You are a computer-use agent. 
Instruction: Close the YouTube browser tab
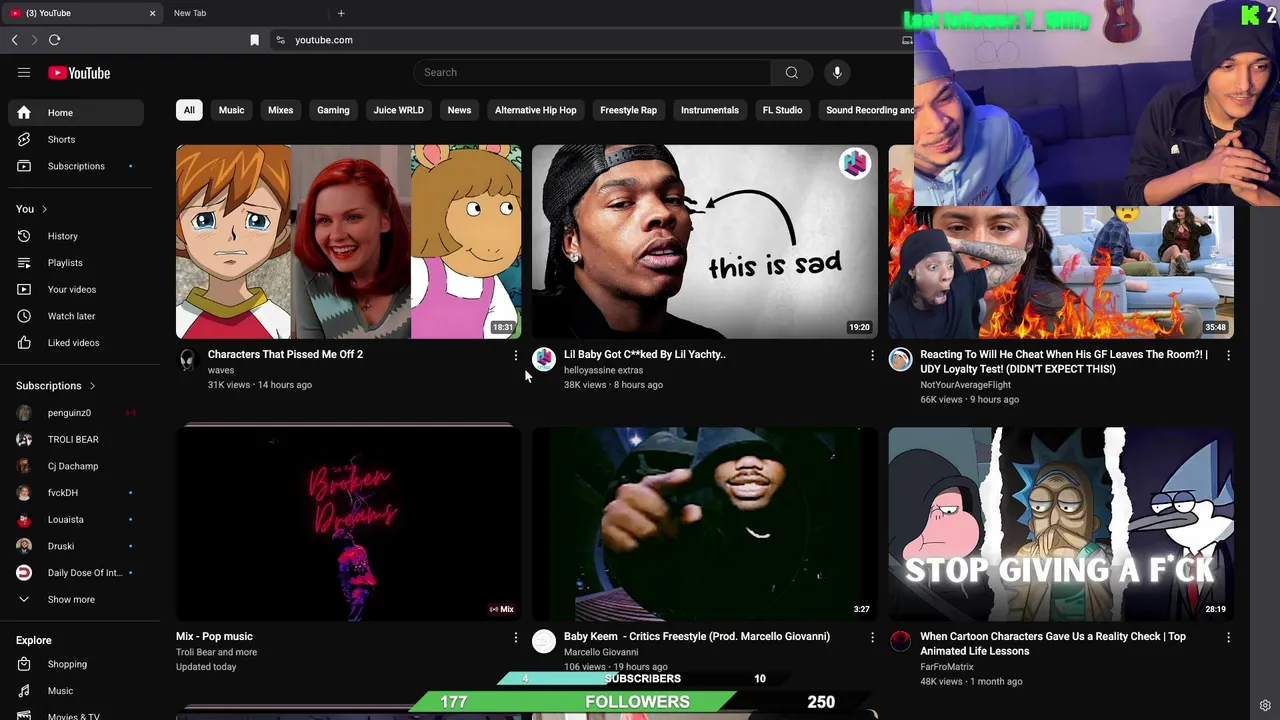[x=152, y=13]
